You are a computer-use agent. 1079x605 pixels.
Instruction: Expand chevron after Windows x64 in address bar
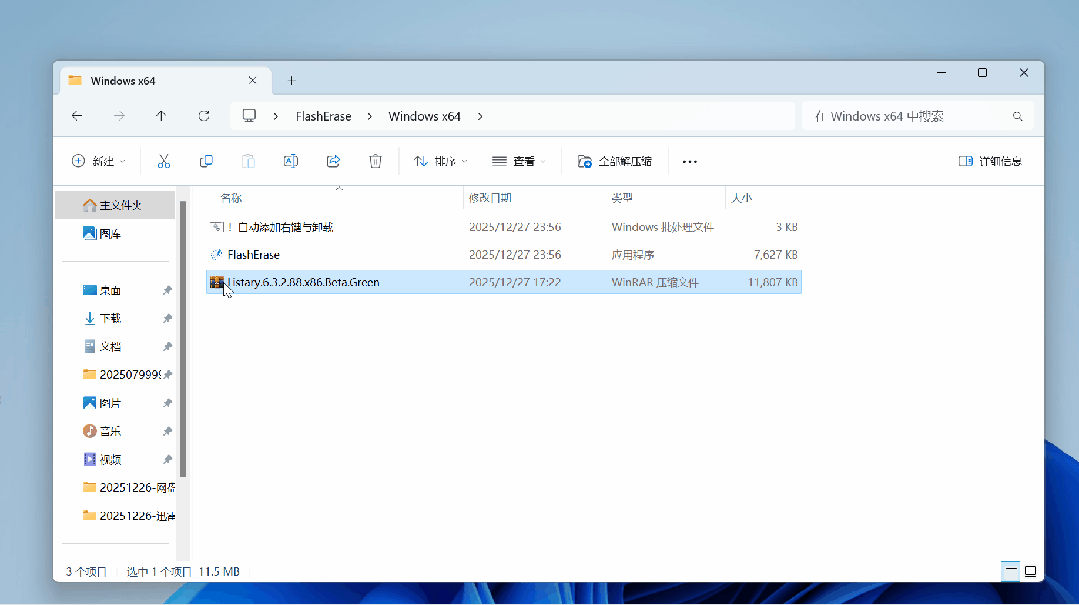coord(480,116)
